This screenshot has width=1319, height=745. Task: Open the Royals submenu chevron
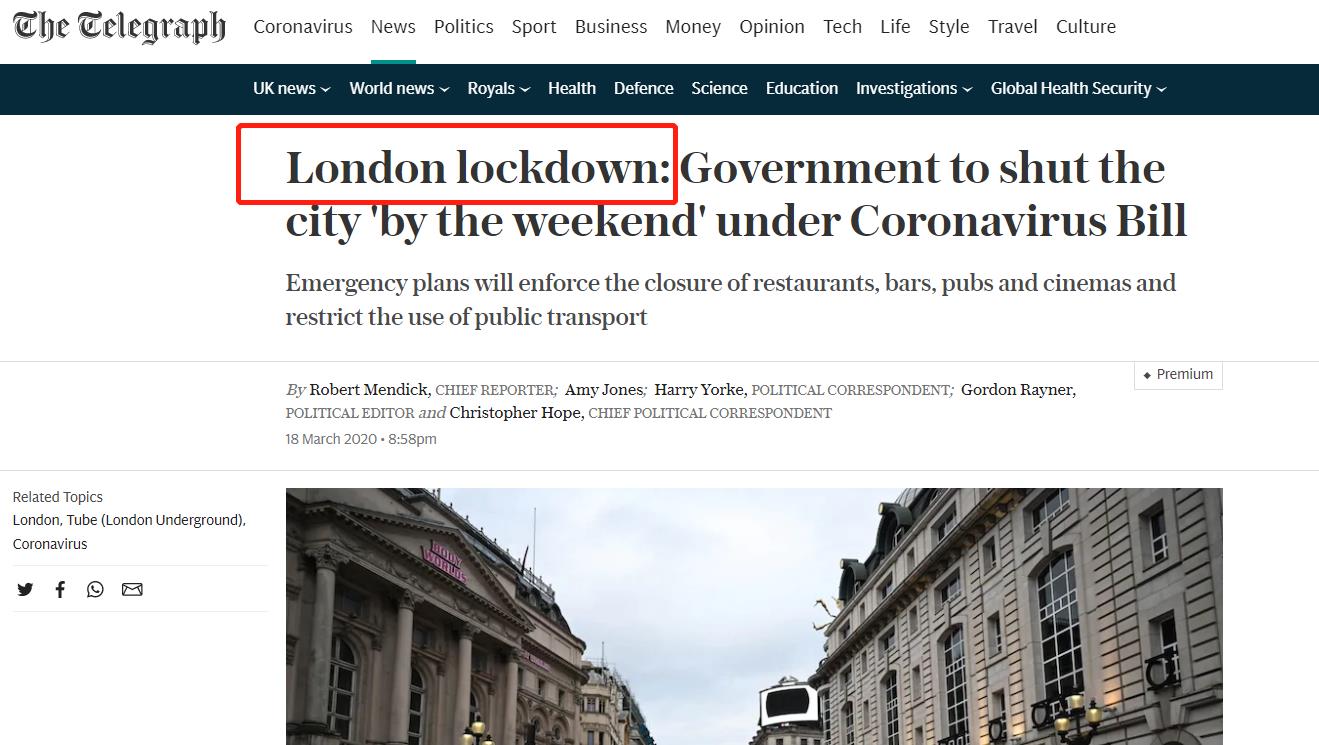point(525,89)
